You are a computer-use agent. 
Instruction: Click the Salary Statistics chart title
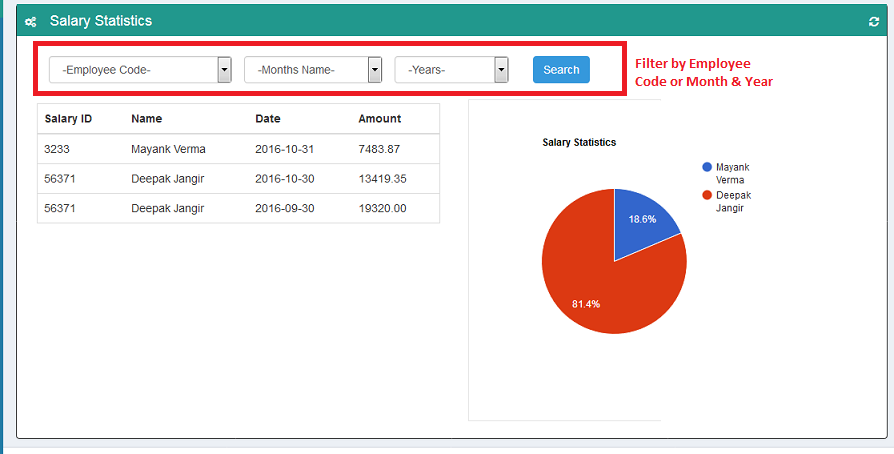[x=579, y=143]
